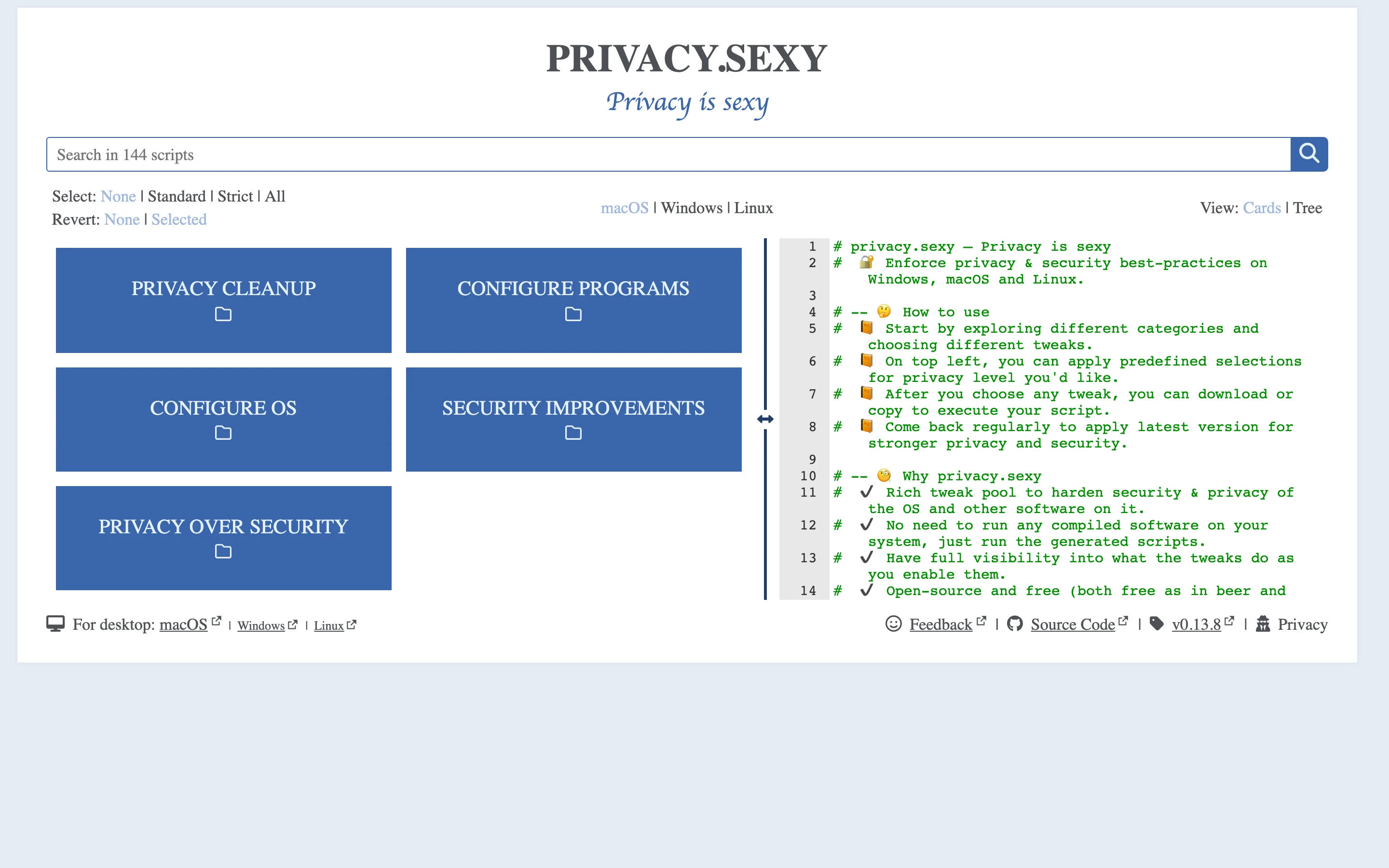1389x868 pixels.
Task: Click line number 14 in code gutter
Action: 808,591
